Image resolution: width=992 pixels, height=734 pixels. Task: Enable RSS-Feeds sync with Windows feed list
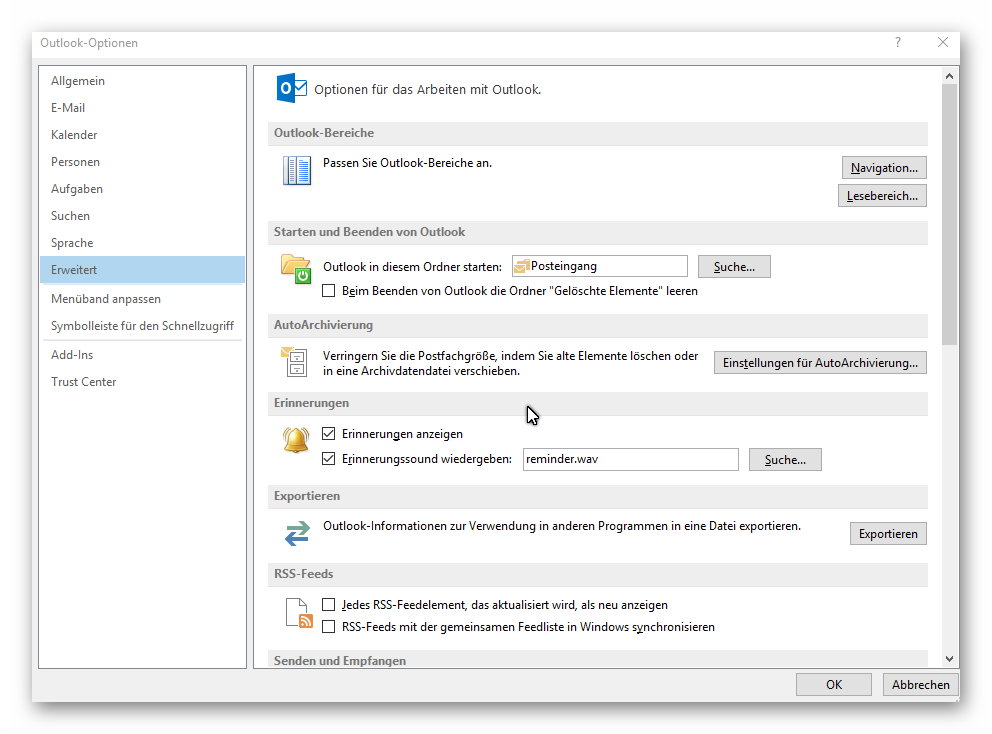click(328, 627)
